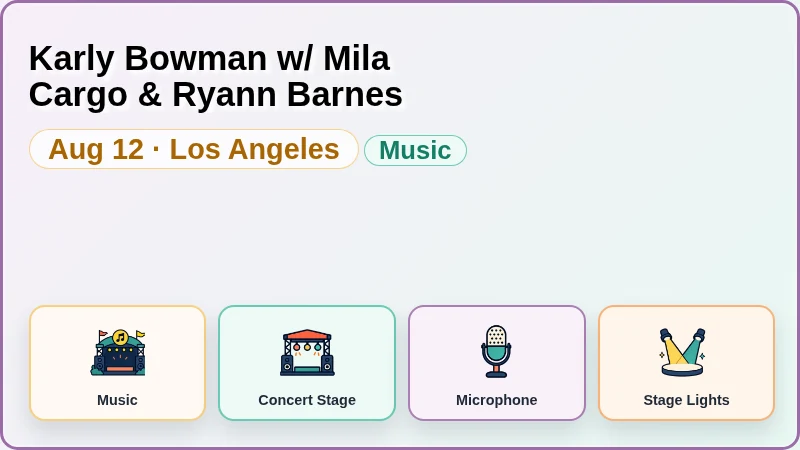The width and height of the screenshot is (800, 450).
Task: Click the green Music category tag
Action: (415, 151)
